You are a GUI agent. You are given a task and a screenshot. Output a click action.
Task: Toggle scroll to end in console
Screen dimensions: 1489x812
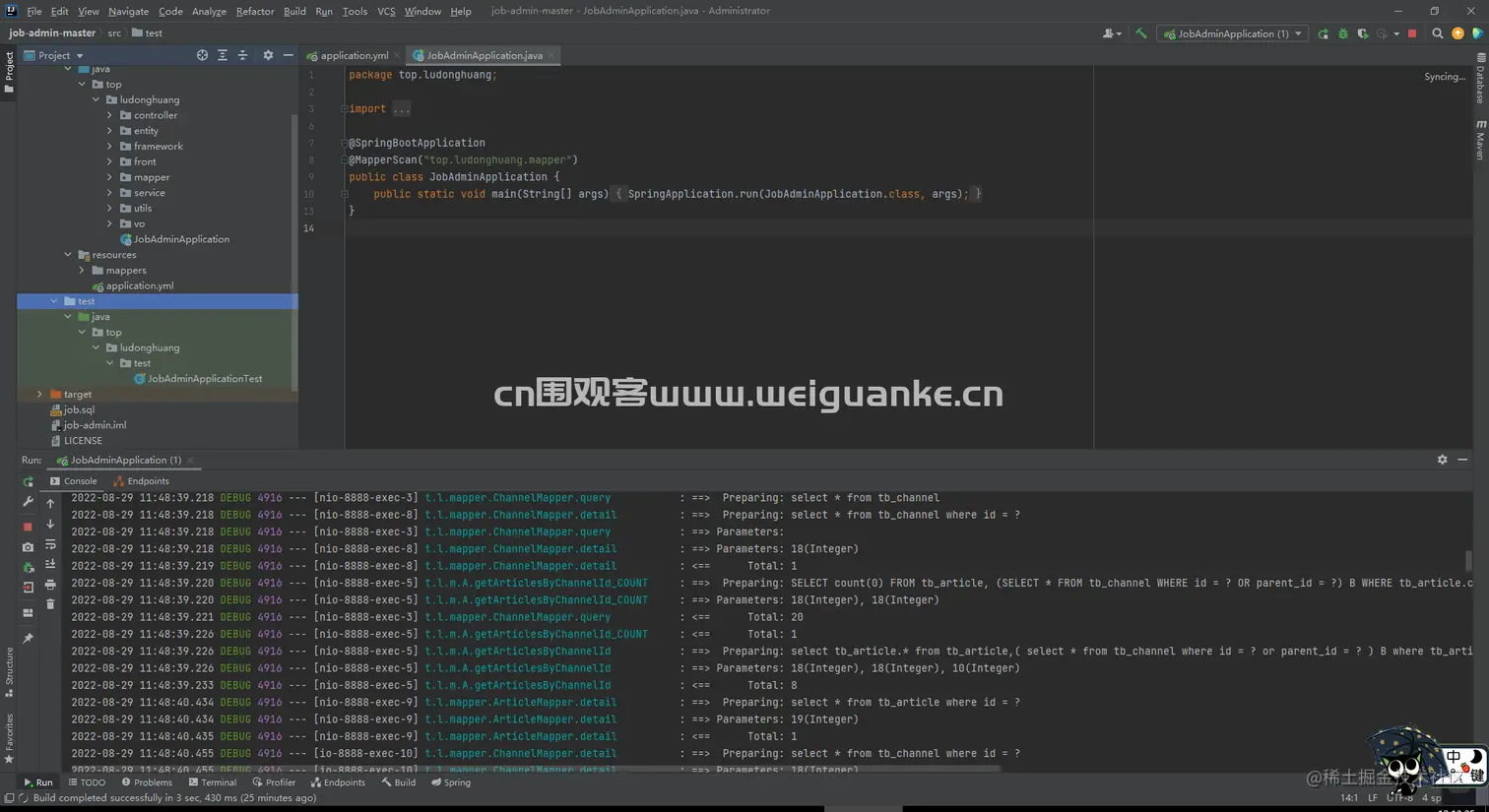coord(50,565)
